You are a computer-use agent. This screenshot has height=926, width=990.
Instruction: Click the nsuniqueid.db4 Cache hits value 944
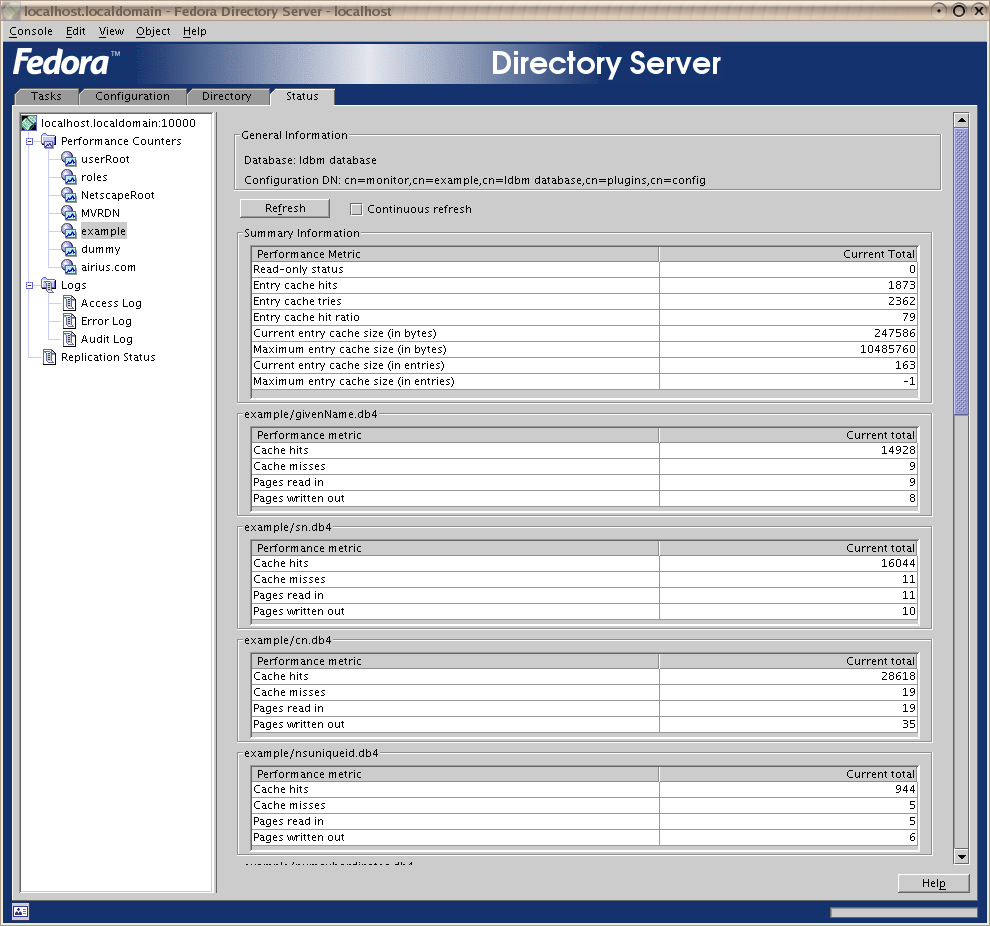(x=905, y=789)
